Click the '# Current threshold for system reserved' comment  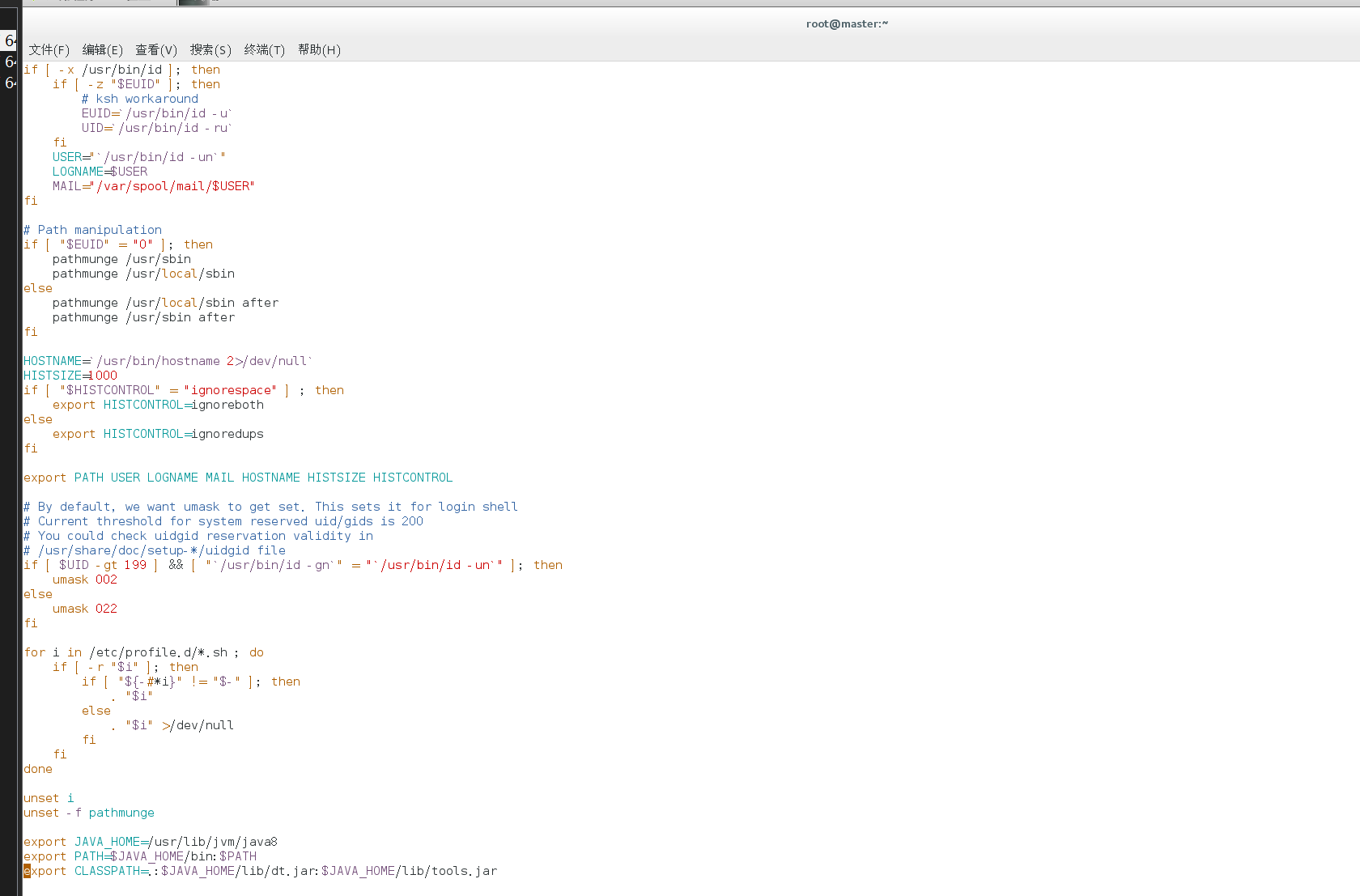coord(223,521)
